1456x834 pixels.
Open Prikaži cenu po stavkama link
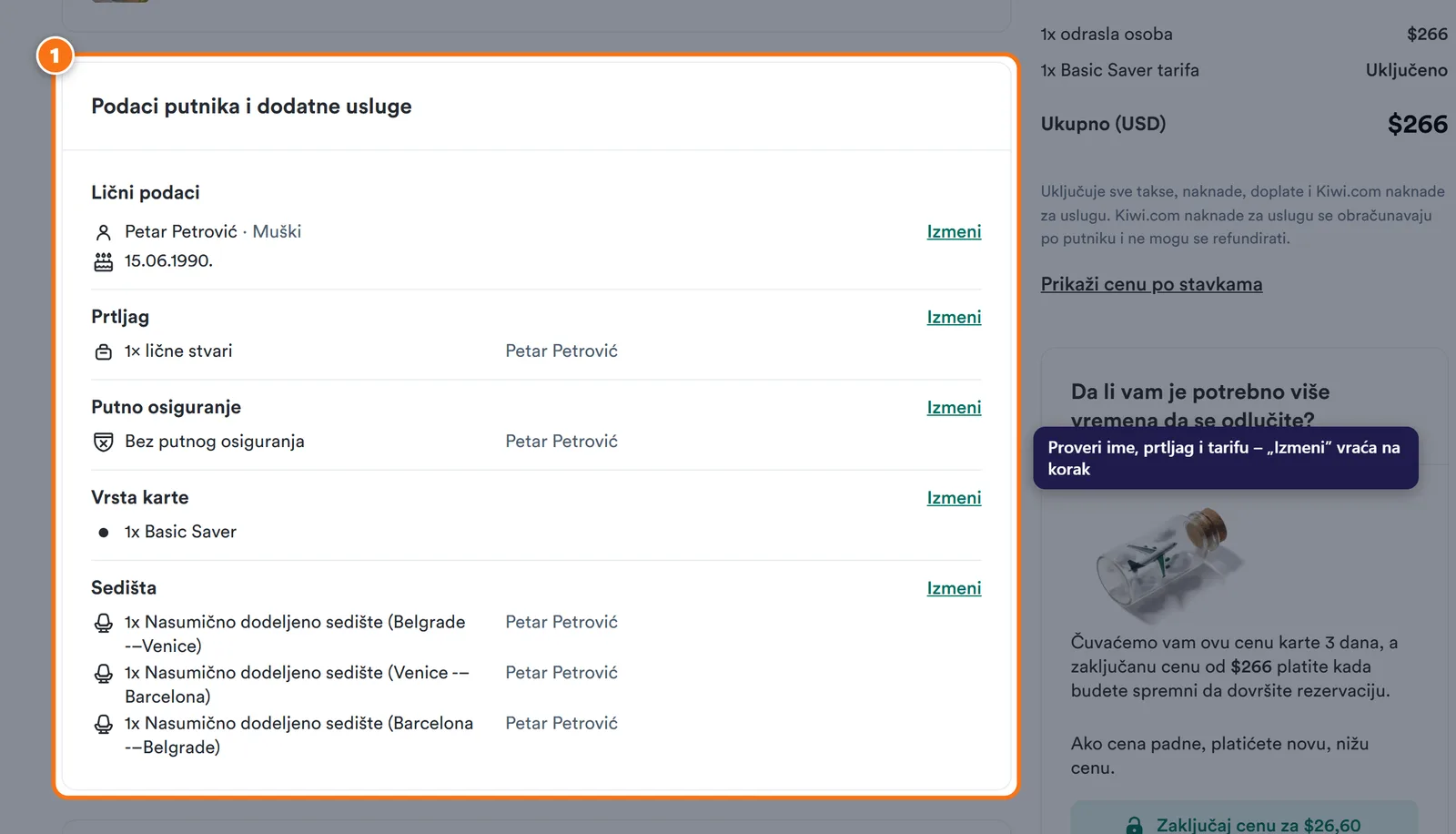(x=1151, y=284)
